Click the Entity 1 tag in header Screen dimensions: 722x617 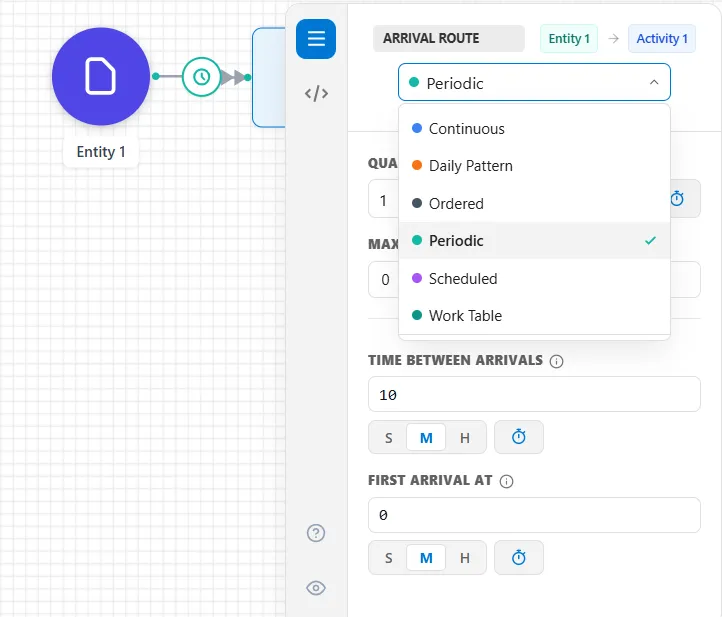tap(569, 39)
